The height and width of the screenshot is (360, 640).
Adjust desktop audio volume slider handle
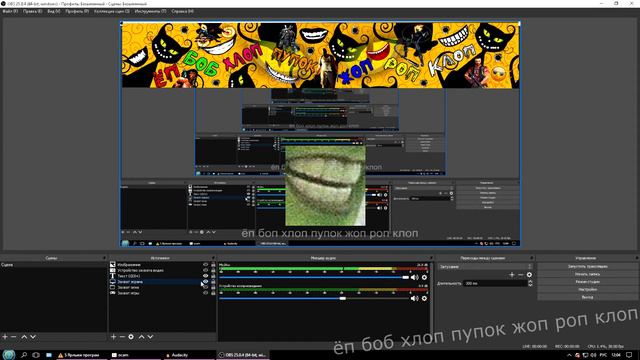[343, 298]
